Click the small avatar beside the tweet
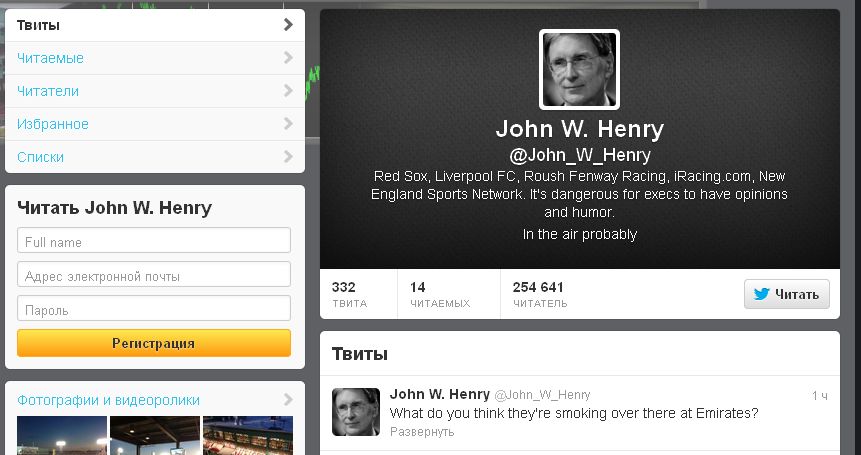Image resolution: width=861 pixels, height=455 pixels. (356, 412)
